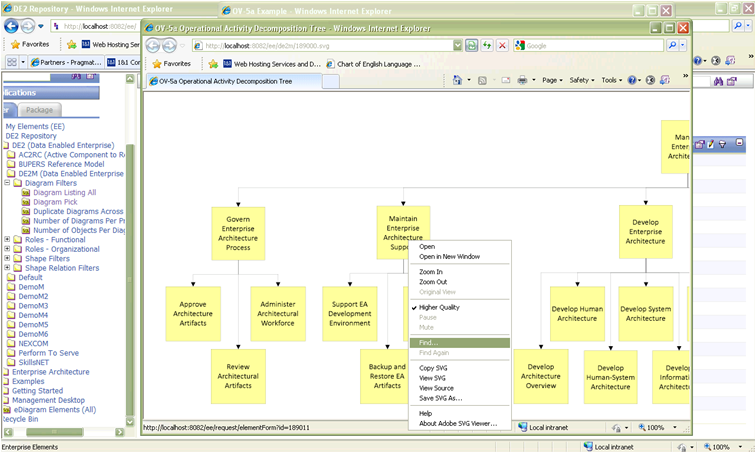
Task: Open the Tools dropdown menu
Action: pos(612,80)
